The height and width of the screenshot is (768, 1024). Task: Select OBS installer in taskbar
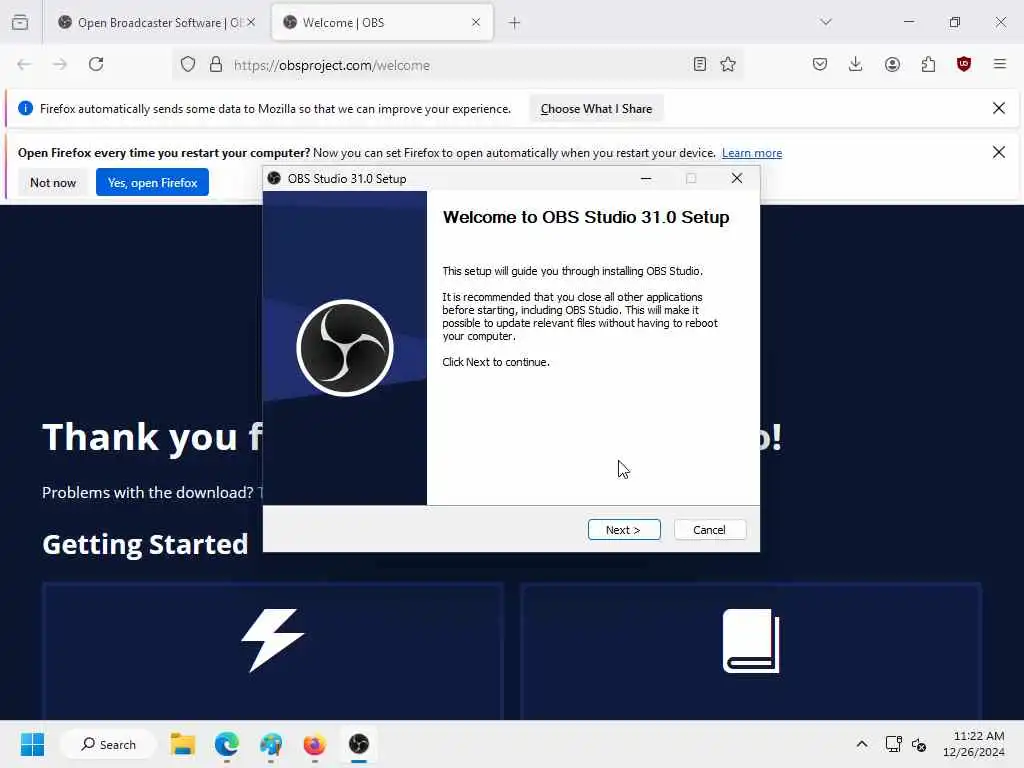point(359,744)
